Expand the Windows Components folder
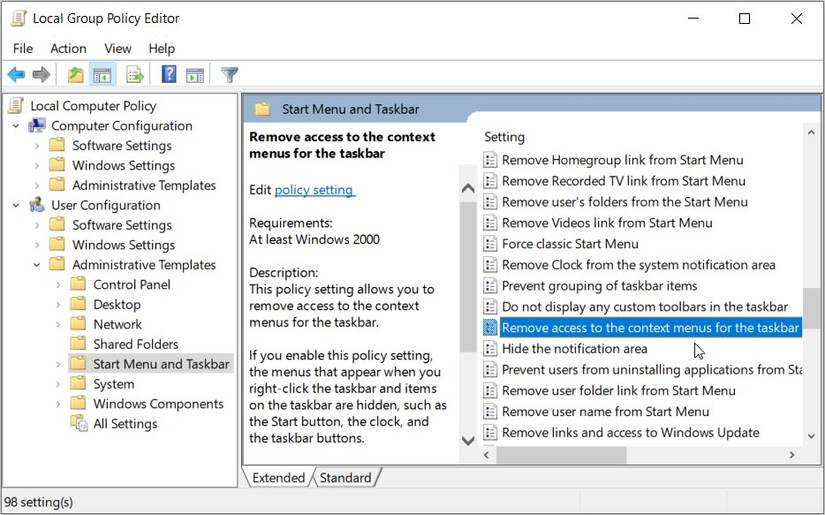 point(58,404)
